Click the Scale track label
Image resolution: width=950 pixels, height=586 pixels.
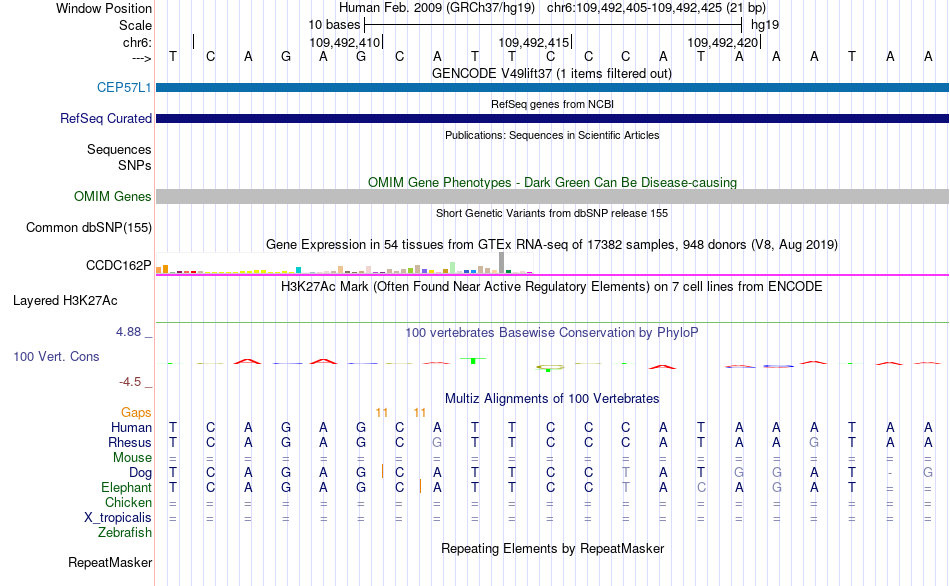point(135,25)
